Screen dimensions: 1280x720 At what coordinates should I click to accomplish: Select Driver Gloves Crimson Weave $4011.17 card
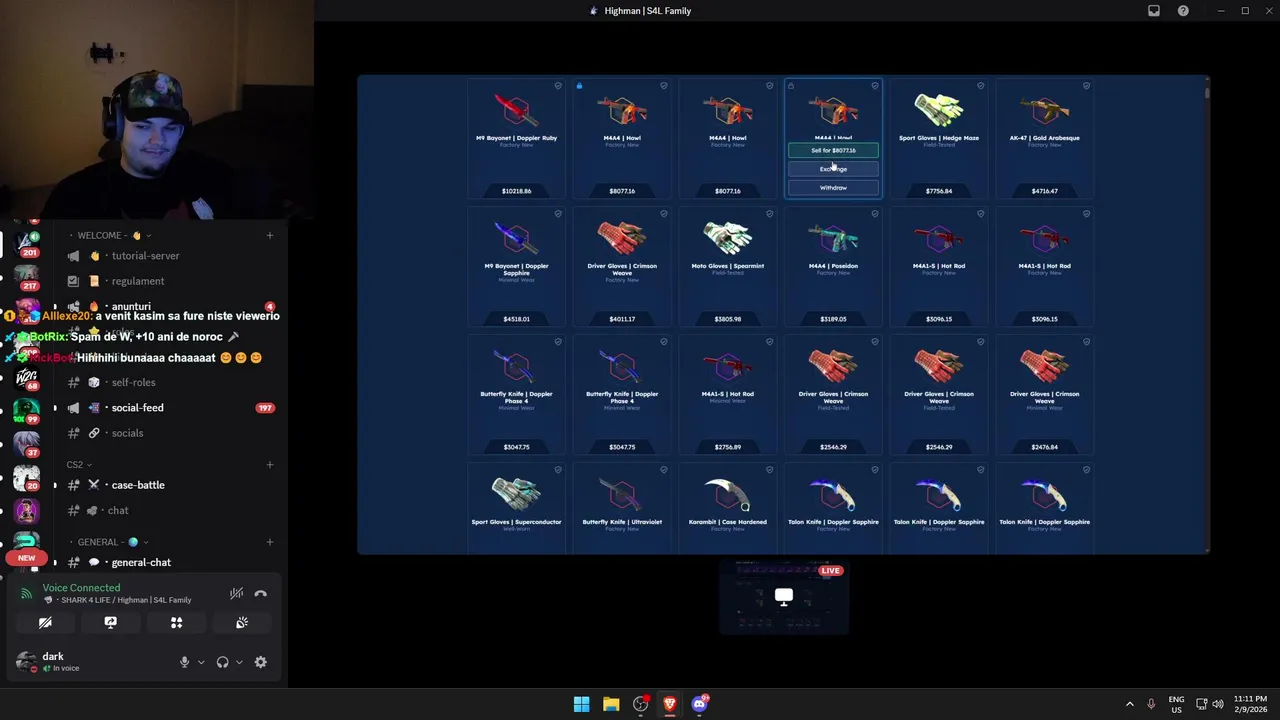622,267
